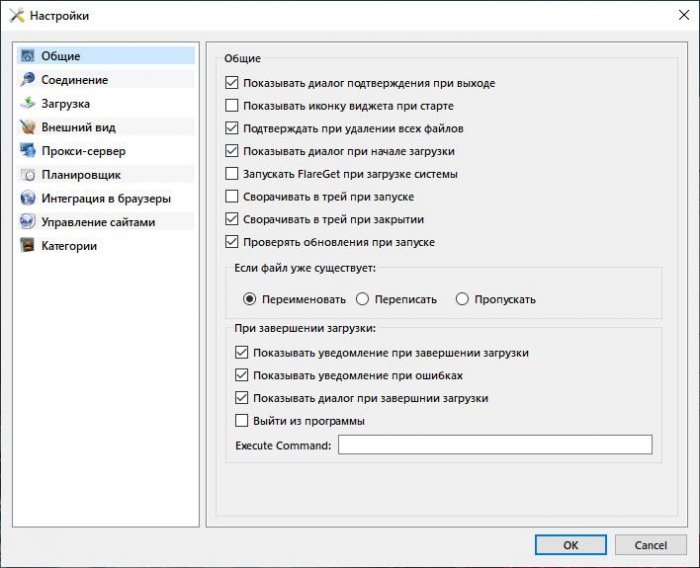Click the Управление сайтами icon

28,222
